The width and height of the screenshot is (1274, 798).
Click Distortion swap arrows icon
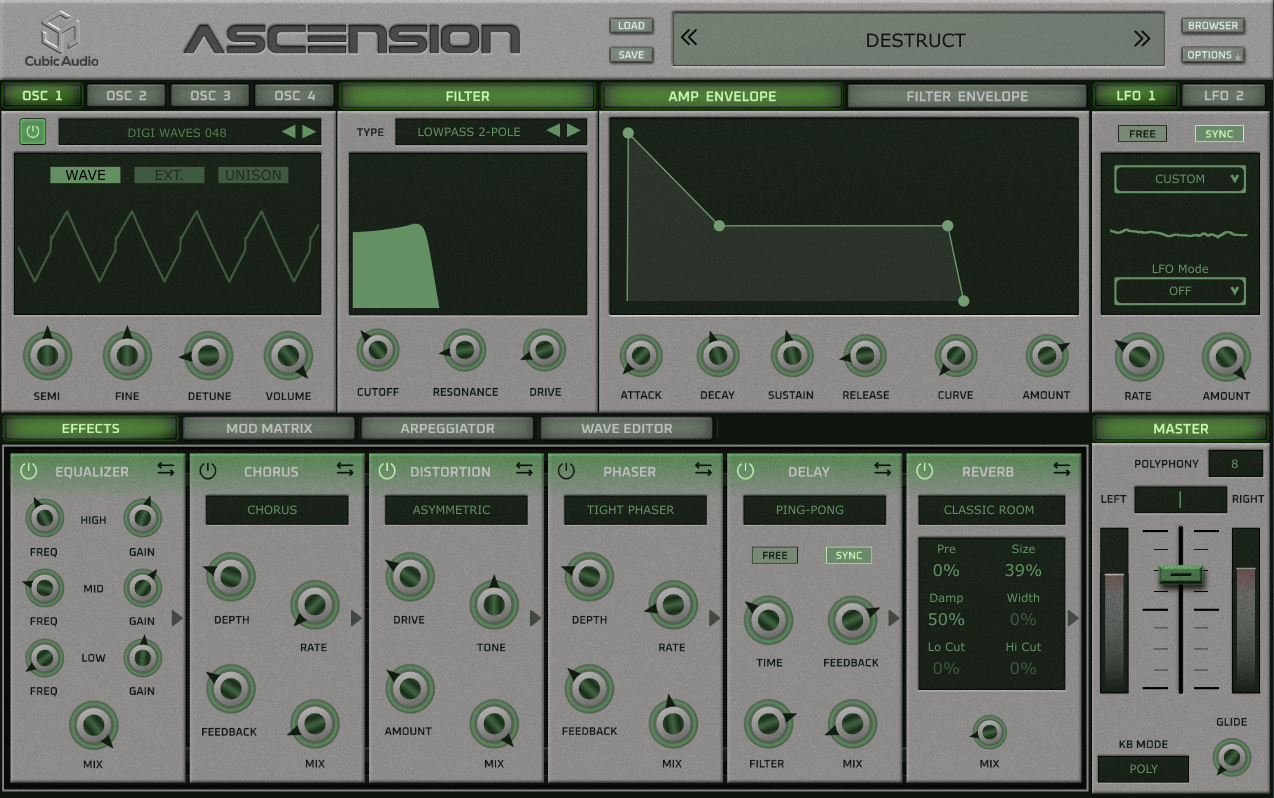point(524,469)
